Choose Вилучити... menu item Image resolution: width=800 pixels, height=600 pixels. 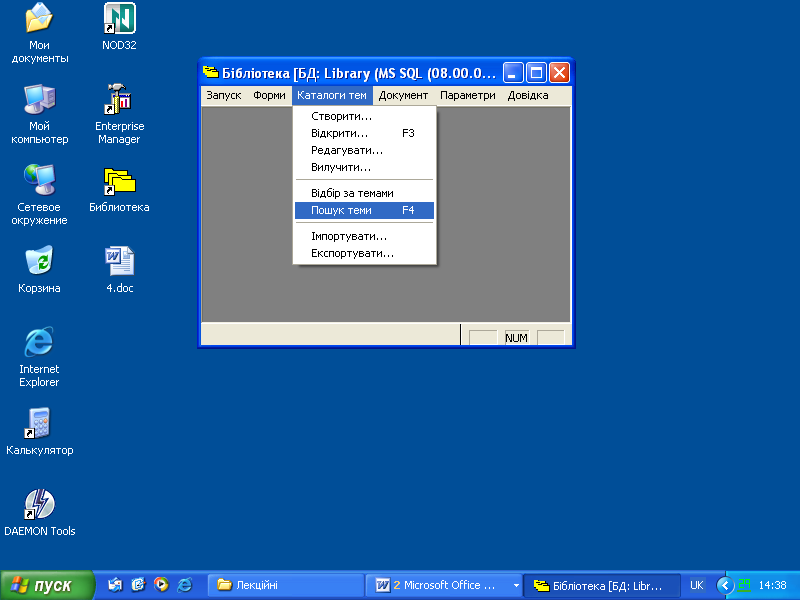(x=364, y=167)
